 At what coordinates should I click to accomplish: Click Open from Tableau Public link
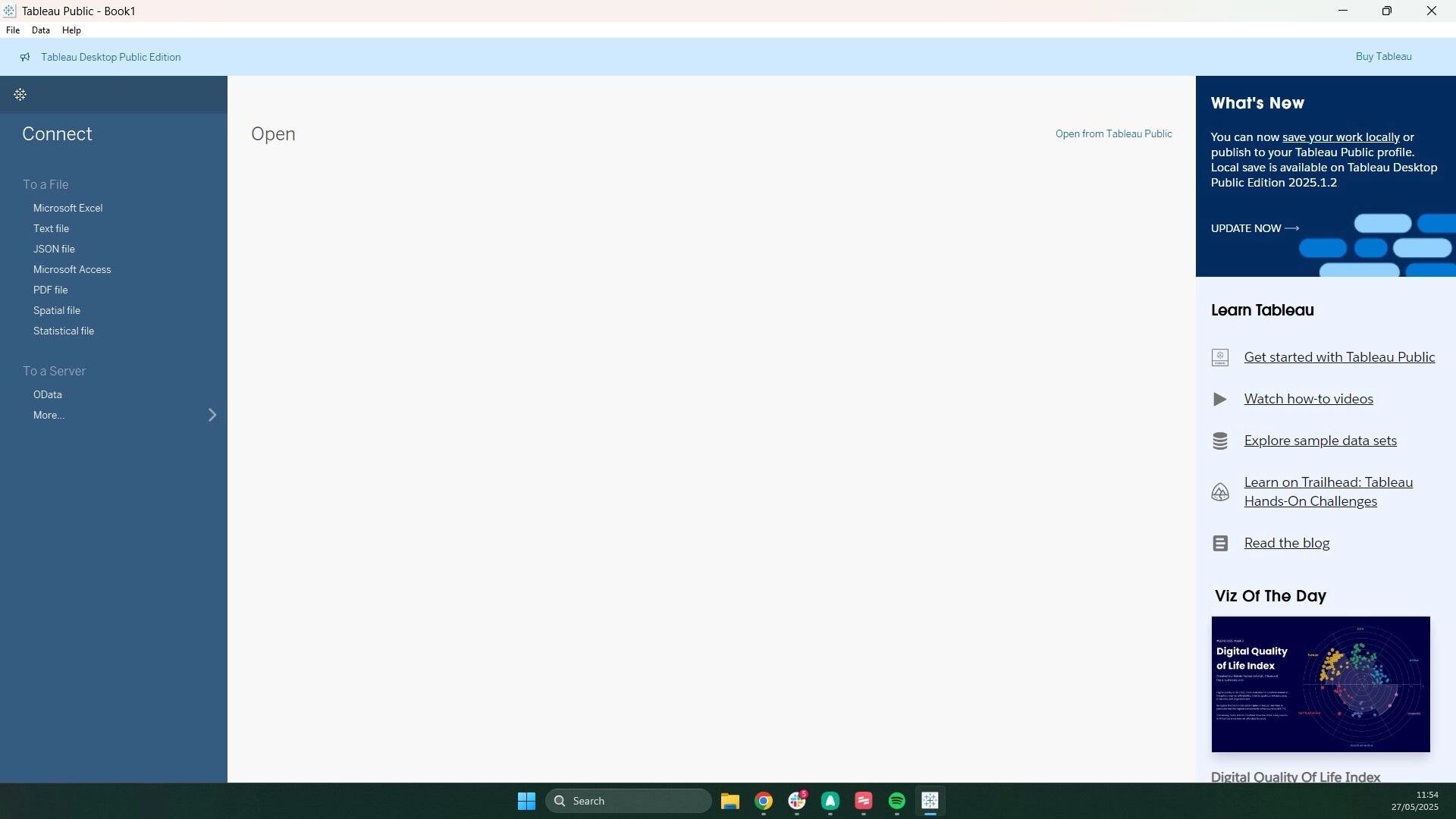point(1113,133)
